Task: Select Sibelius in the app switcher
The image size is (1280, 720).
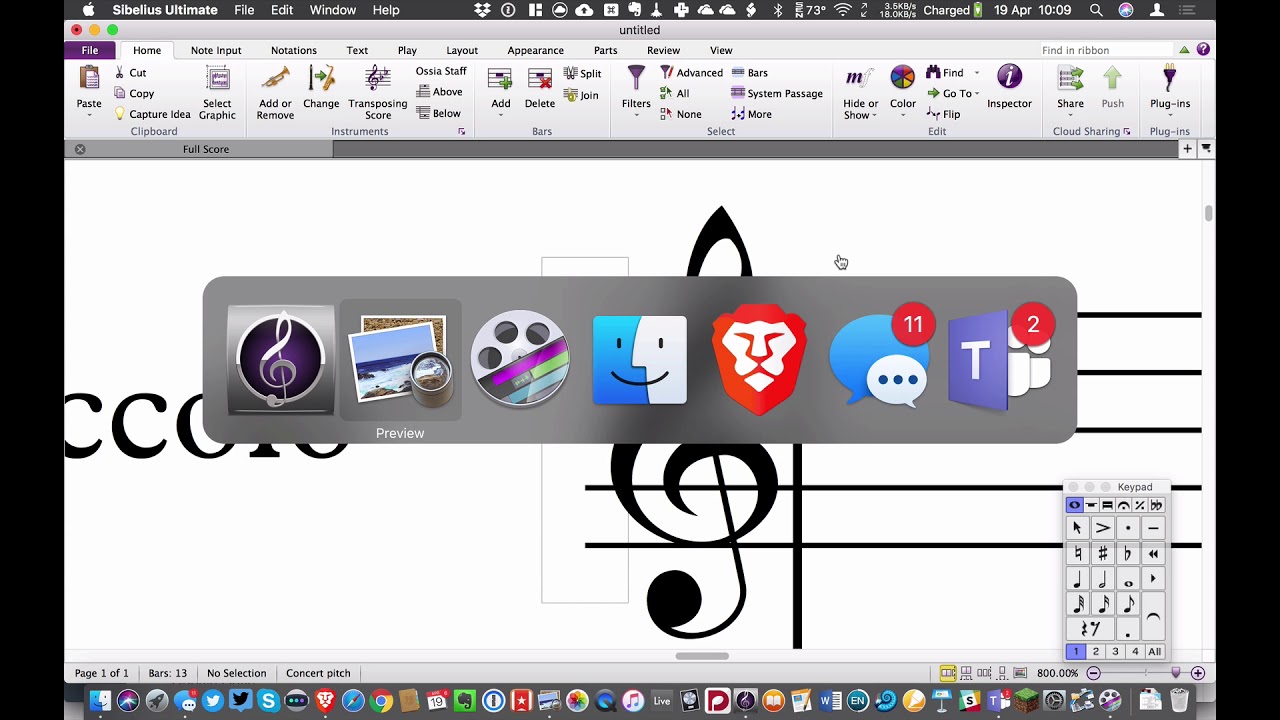Action: (281, 360)
